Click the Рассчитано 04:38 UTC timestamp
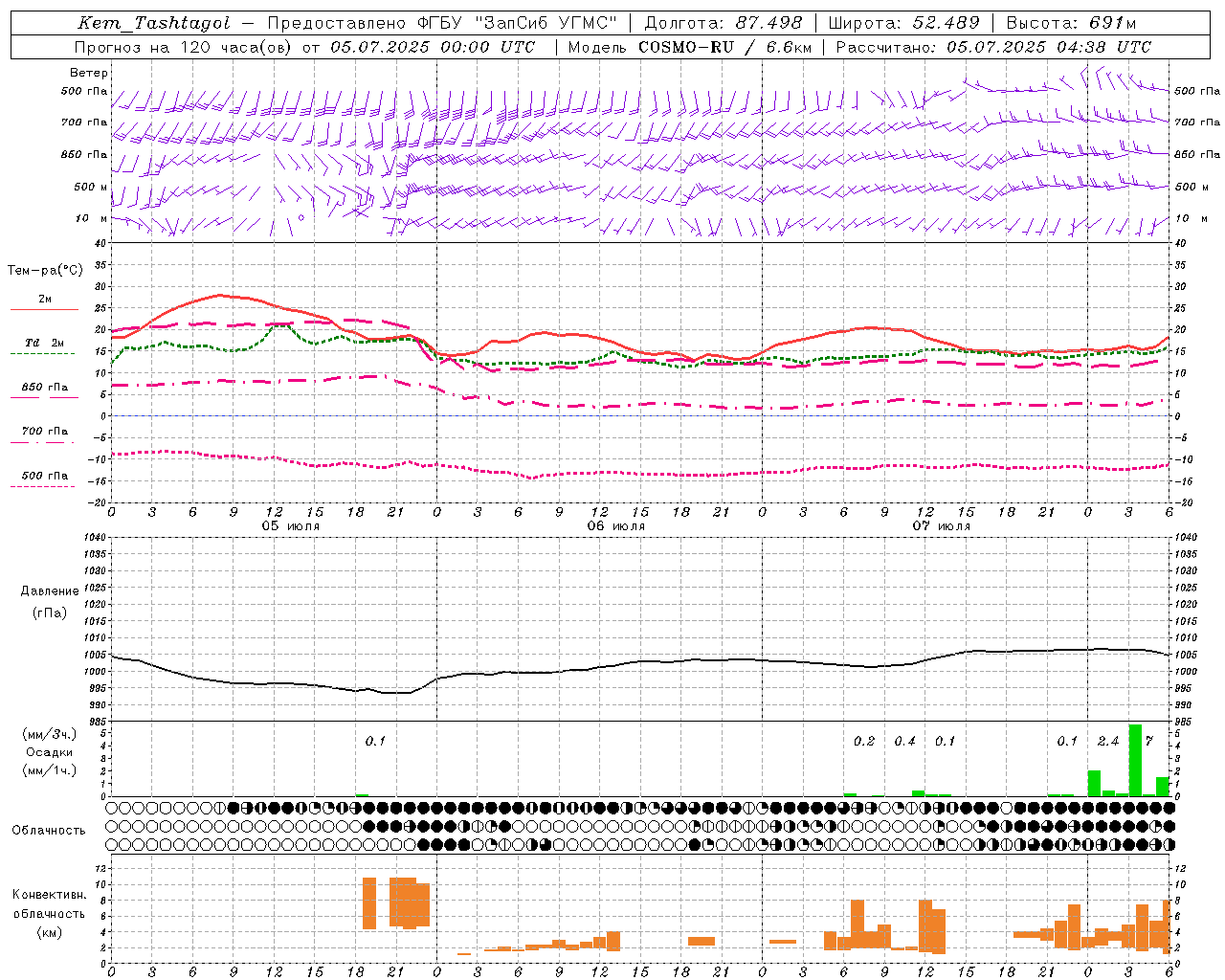The height and width of the screenshot is (980, 1225). (x=993, y=46)
